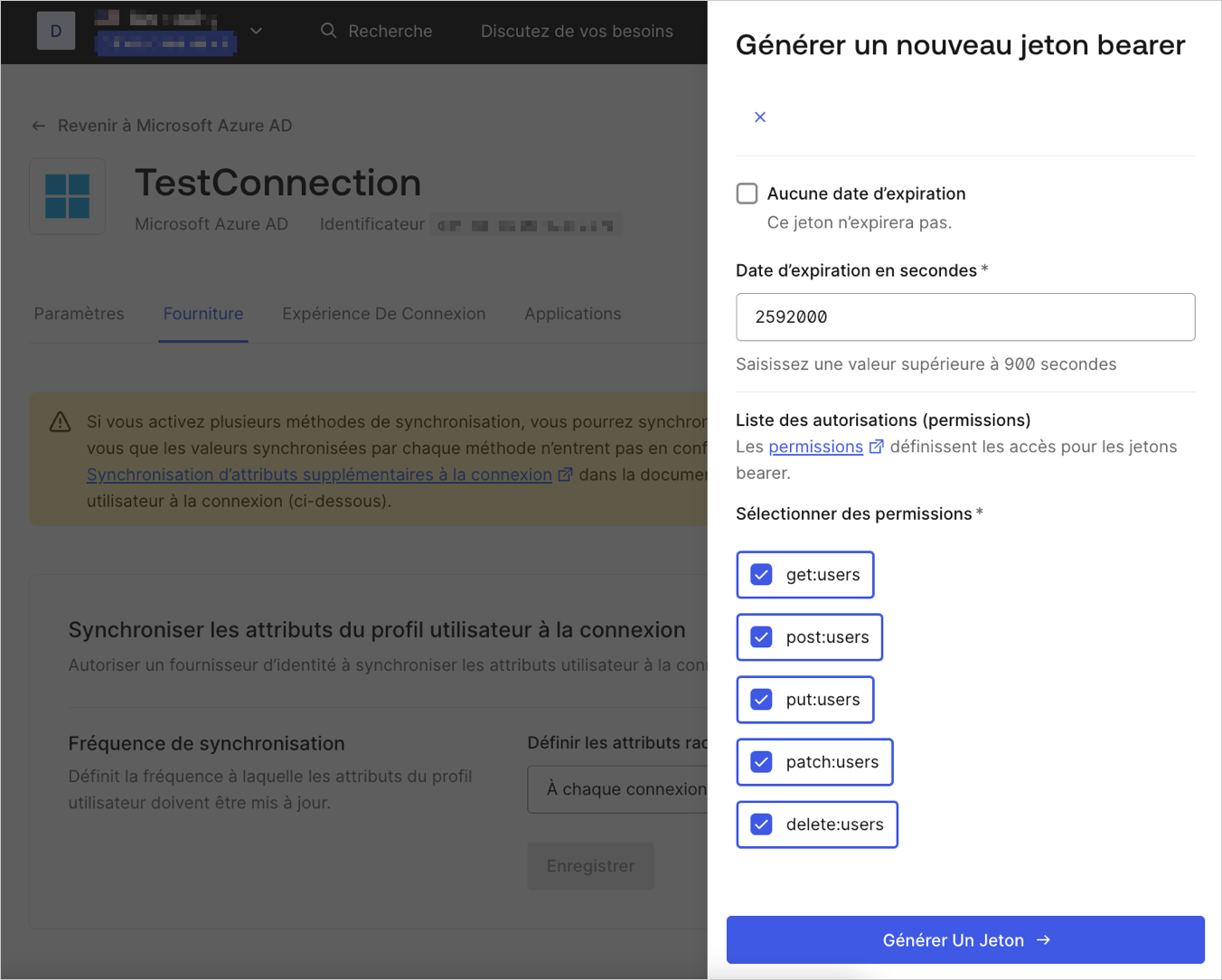
Task: Uncheck the delete:users permission
Action: [762, 824]
